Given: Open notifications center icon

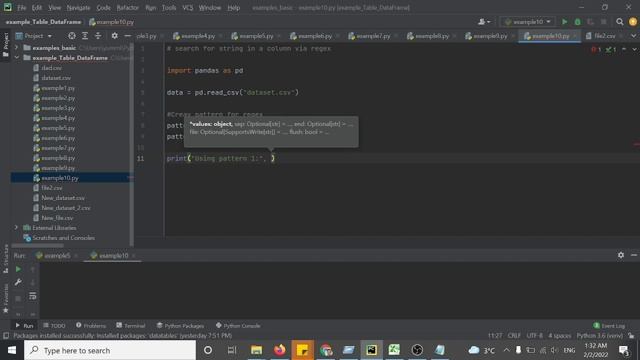Looking at the screenshot, I should [x=624, y=350].
